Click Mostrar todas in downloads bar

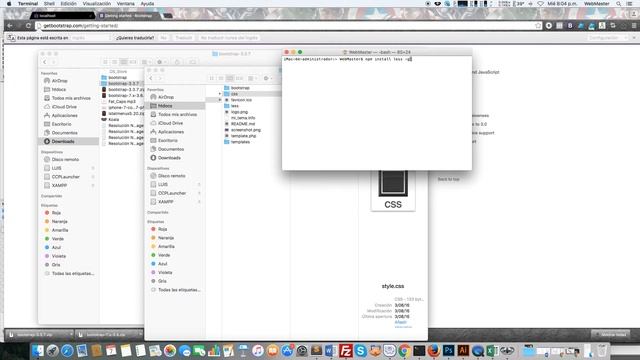point(611,334)
